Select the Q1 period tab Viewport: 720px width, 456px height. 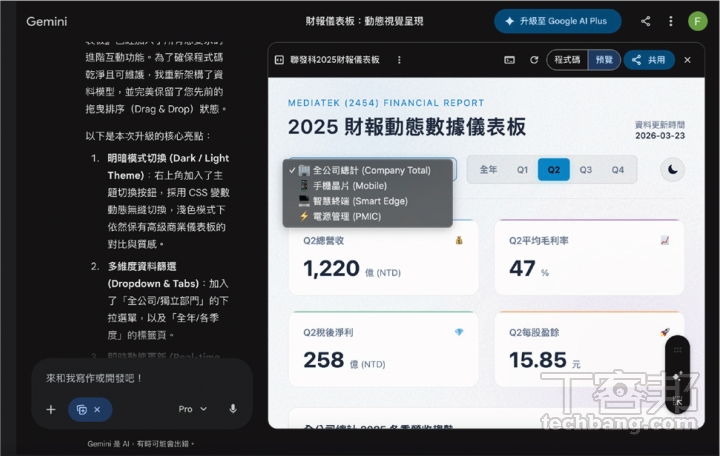(x=522, y=169)
